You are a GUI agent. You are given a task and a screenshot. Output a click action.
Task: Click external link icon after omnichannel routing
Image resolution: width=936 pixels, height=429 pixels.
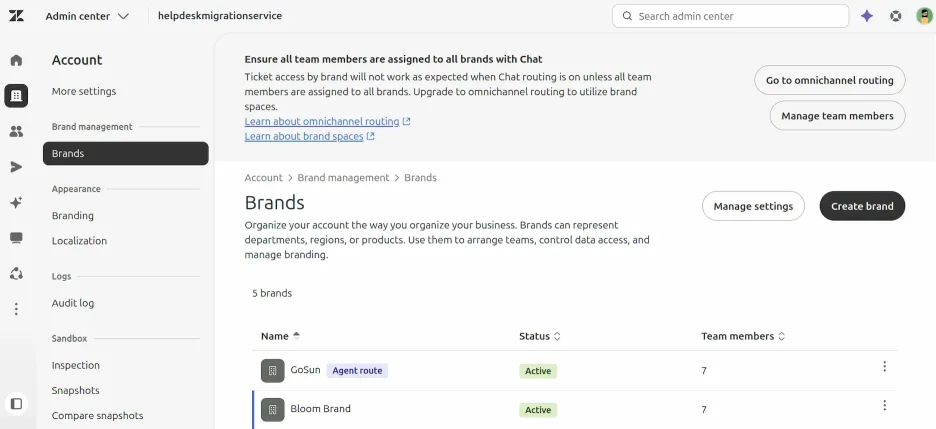(407, 122)
